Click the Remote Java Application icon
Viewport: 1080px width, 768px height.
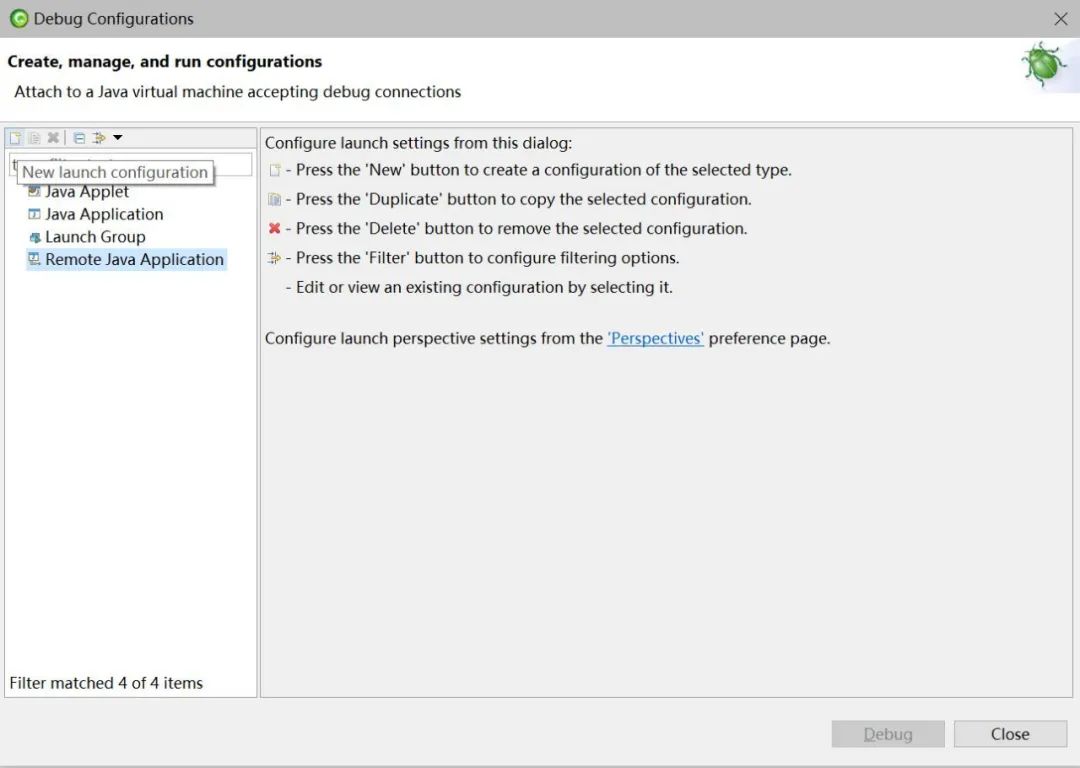35,259
